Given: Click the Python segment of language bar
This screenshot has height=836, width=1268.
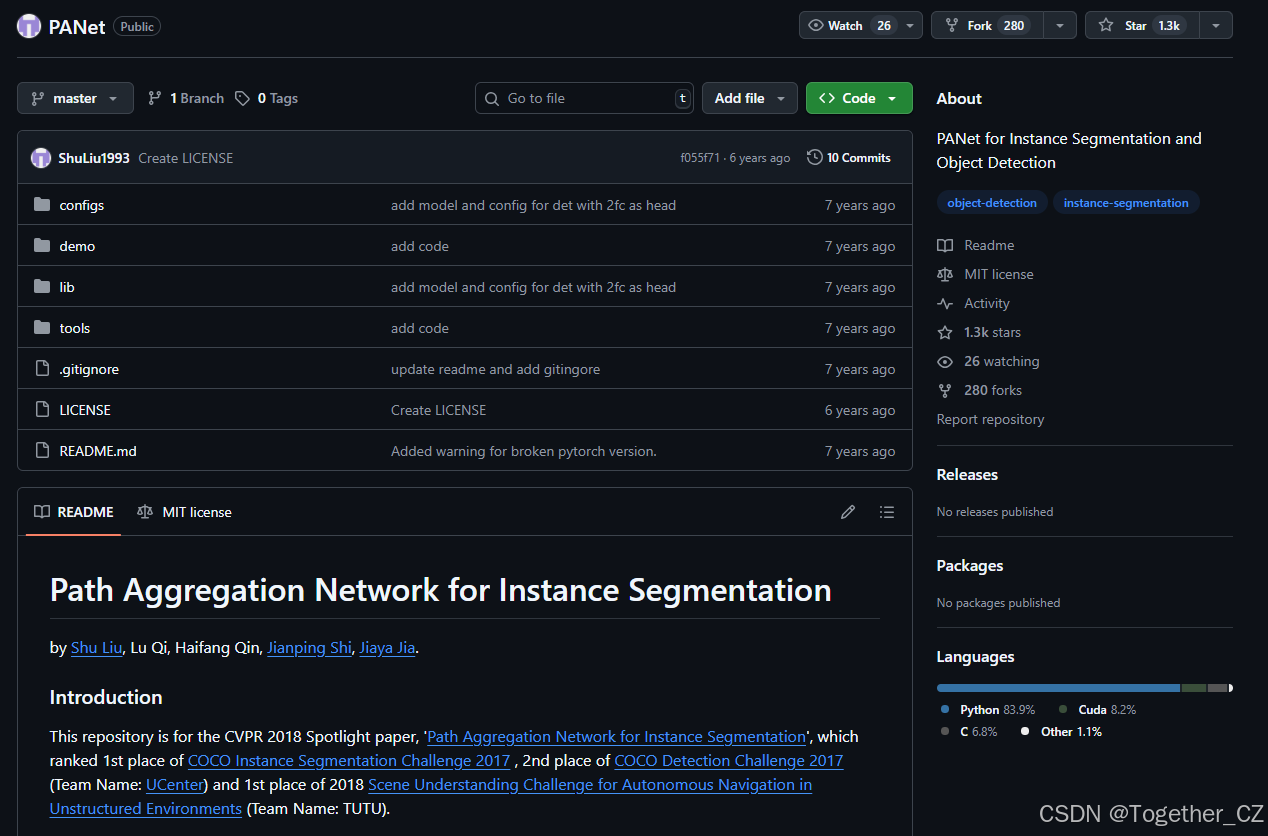Looking at the screenshot, I should (1058, 688).
